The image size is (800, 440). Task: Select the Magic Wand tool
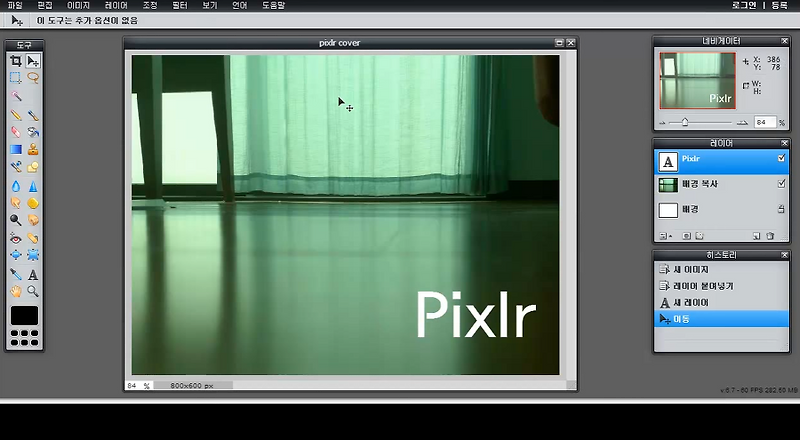coord(16,95)
